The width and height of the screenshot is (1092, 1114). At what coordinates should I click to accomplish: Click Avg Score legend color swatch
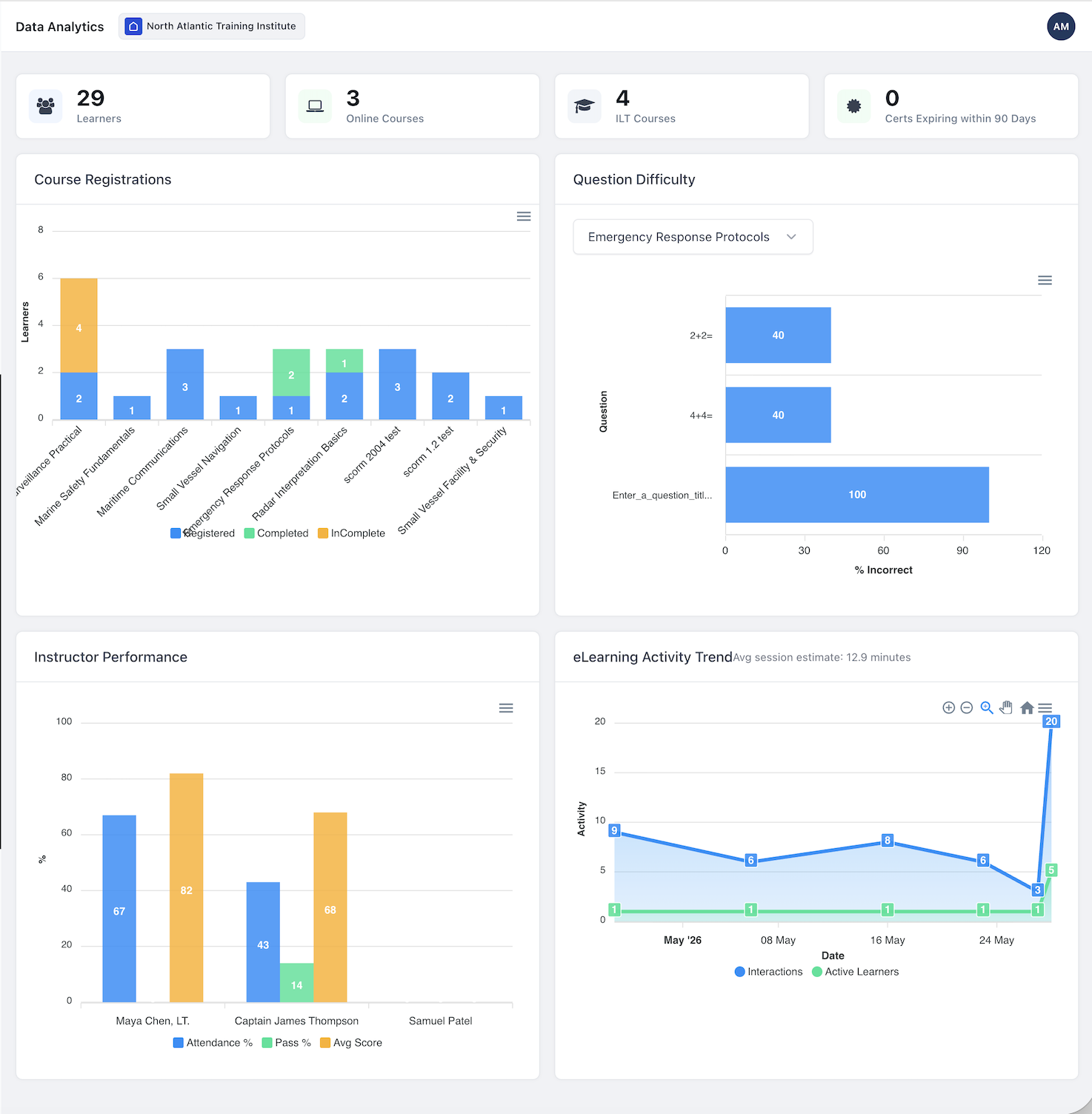coord(325,1043)
